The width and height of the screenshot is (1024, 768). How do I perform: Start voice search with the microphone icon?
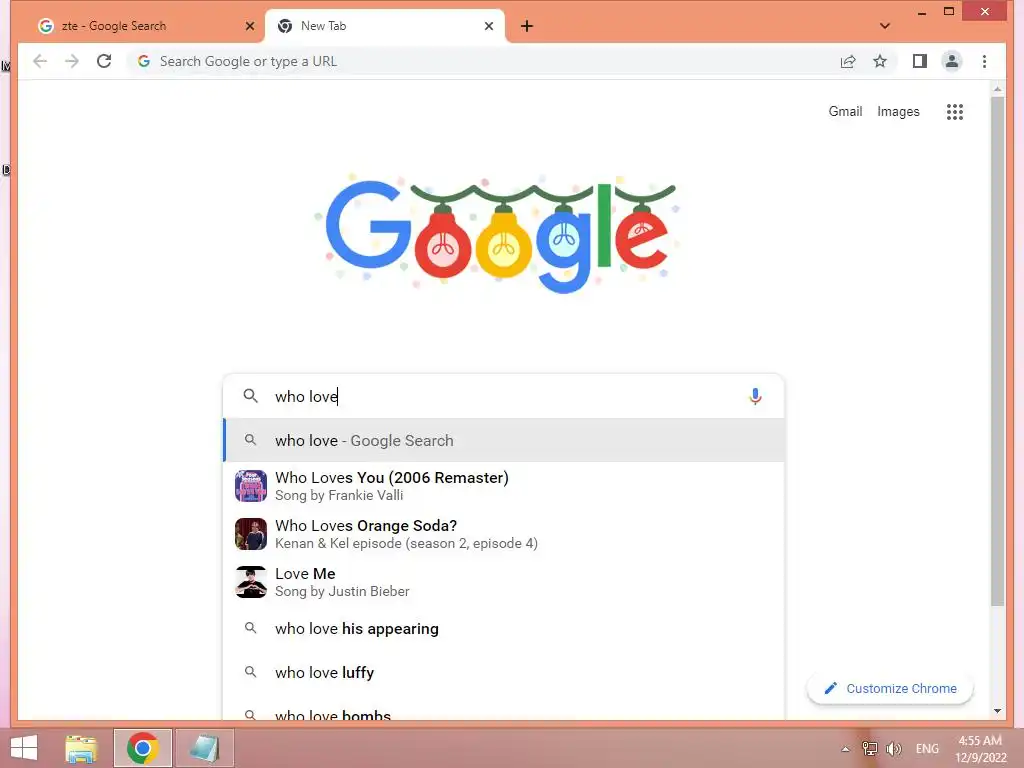tap(755, 396)
